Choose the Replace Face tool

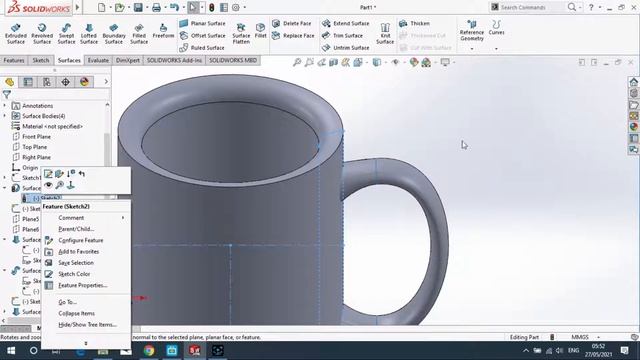[x=293, y=36]
